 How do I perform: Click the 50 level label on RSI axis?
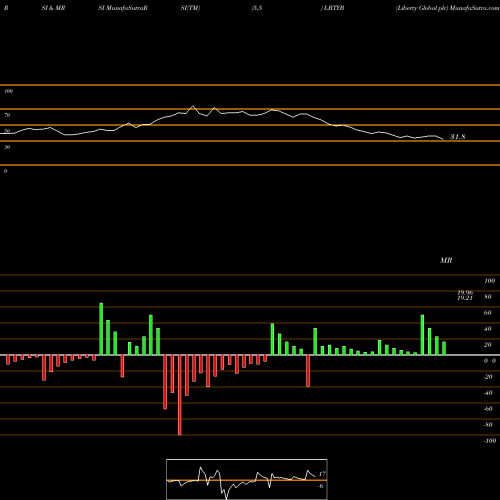[7, 131]
